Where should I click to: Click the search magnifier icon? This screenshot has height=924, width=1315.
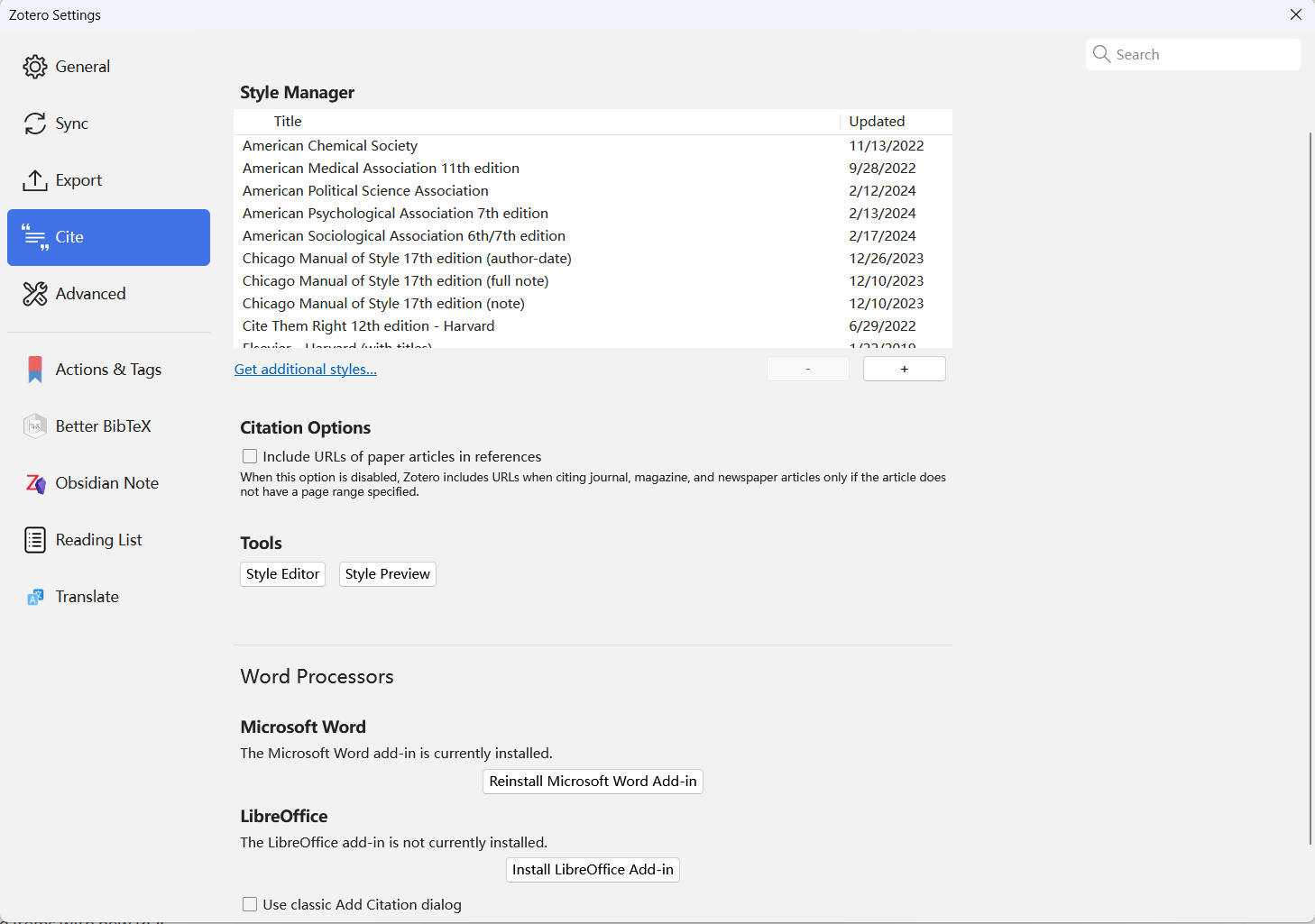point(1101,54)
